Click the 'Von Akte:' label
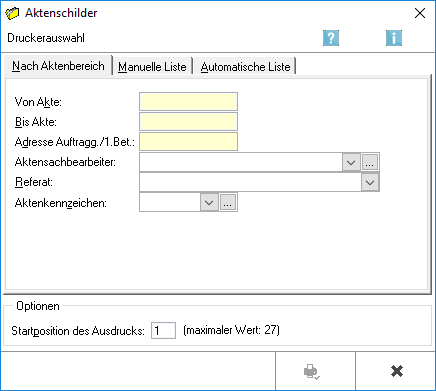The width and height of the screenshot is (436, 391). pyautogui.click(x=38, y=102)
